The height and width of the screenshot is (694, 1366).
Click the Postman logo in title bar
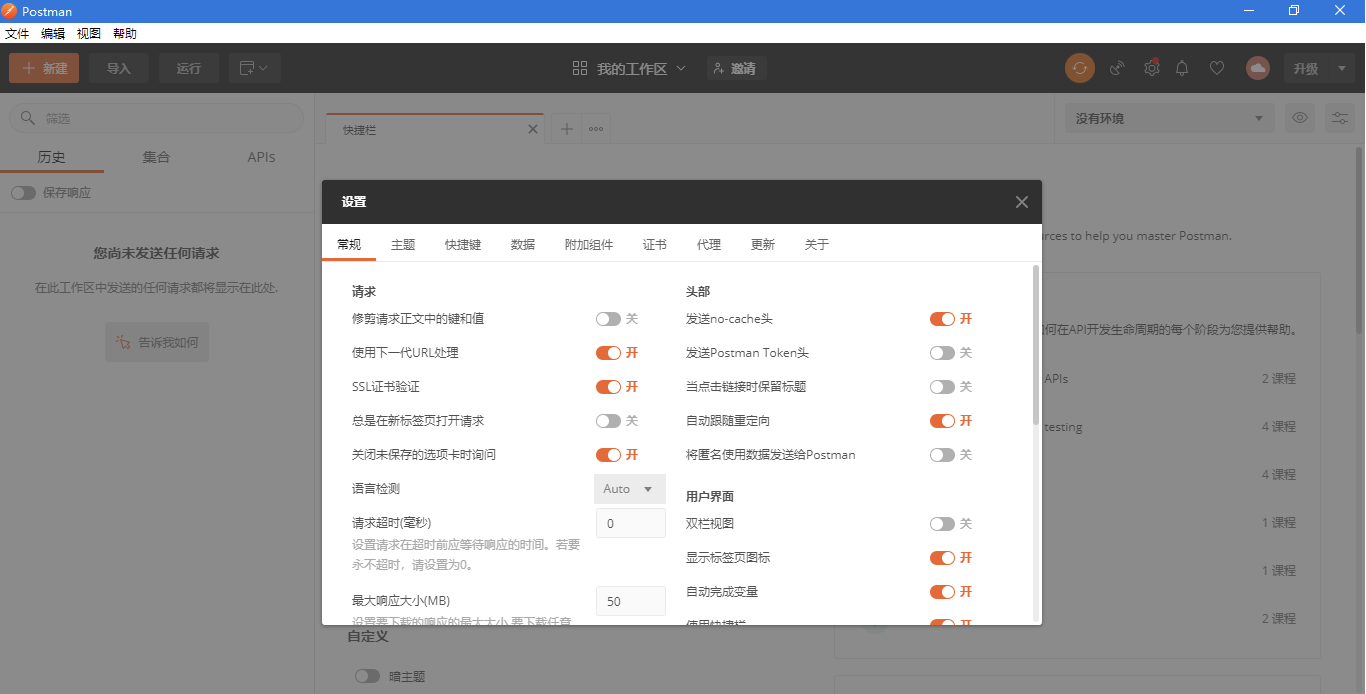(x=10, y=11)
